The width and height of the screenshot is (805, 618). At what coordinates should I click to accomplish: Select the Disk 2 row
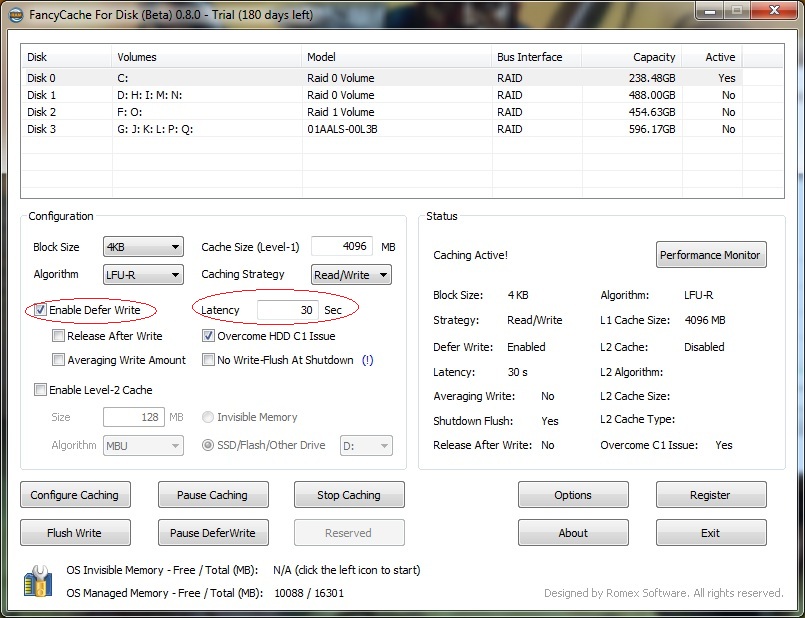click(x=382, y=112)
